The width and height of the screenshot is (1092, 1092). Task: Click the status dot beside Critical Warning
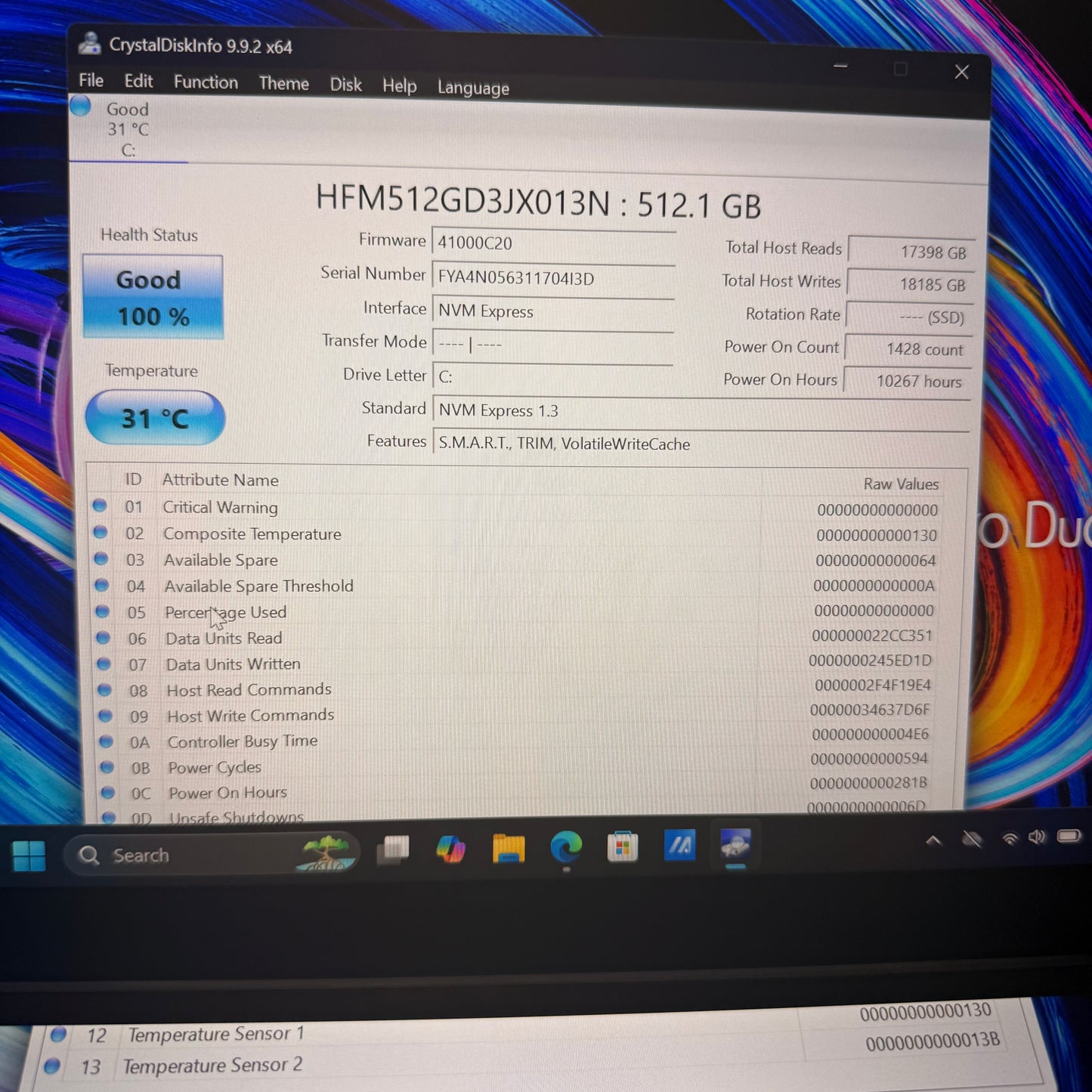pos(100,506)
